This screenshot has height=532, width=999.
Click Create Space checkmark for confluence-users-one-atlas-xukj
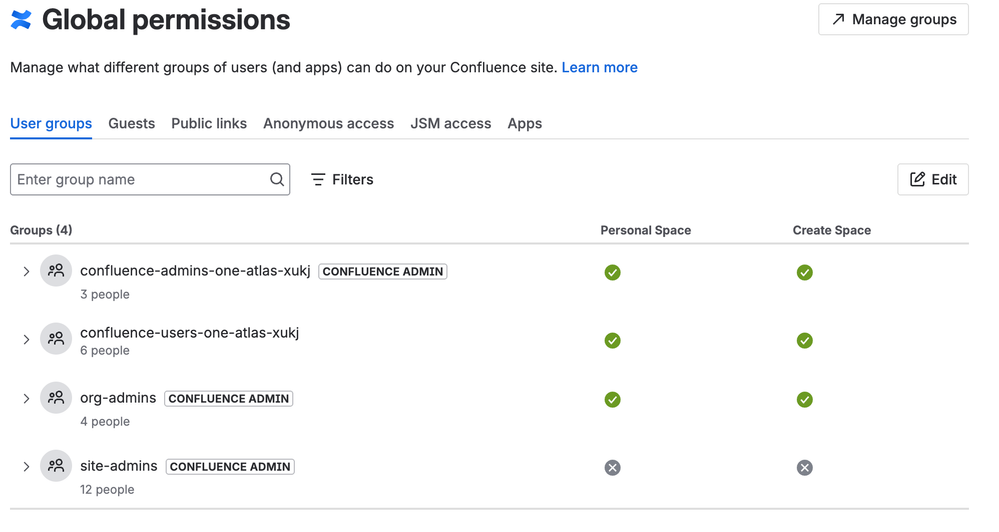(x=805, y=341)
